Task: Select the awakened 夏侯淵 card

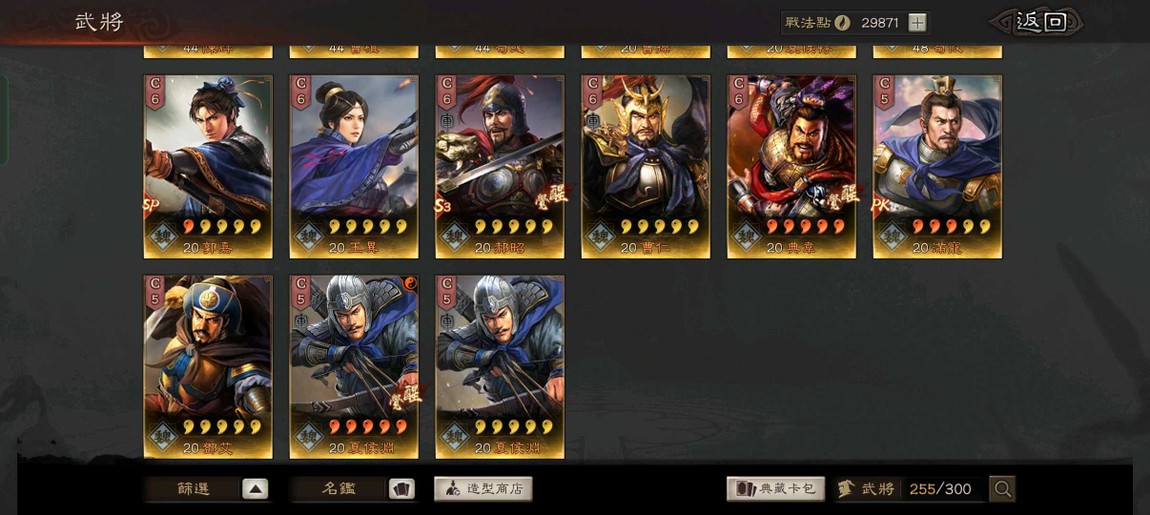Action: (x=354, y=367)
